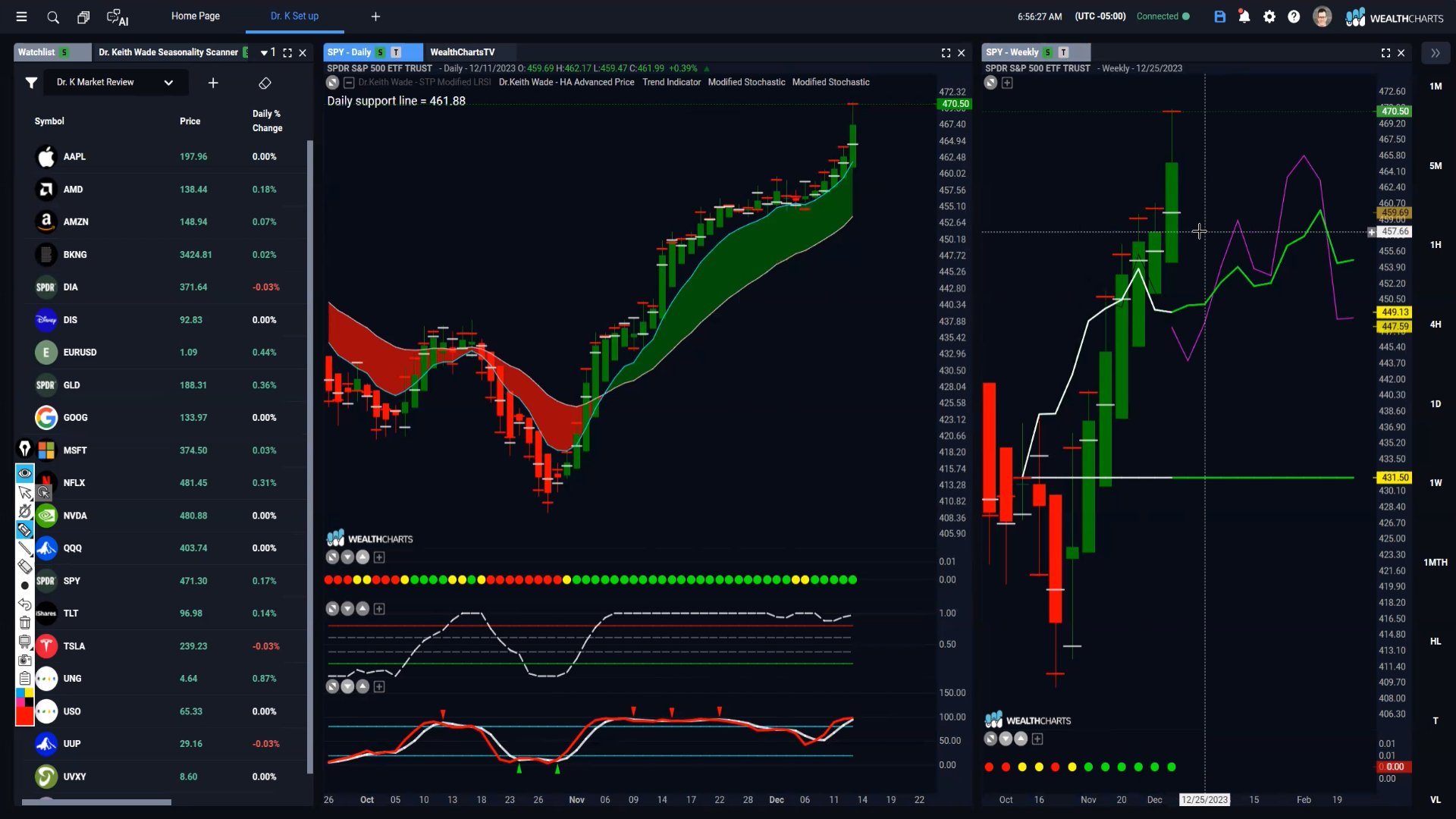Viewport: 1456px width, 819px height.
Task: Toggle the T badge on the SPY - Daily tab
Action: coord(396,52)
